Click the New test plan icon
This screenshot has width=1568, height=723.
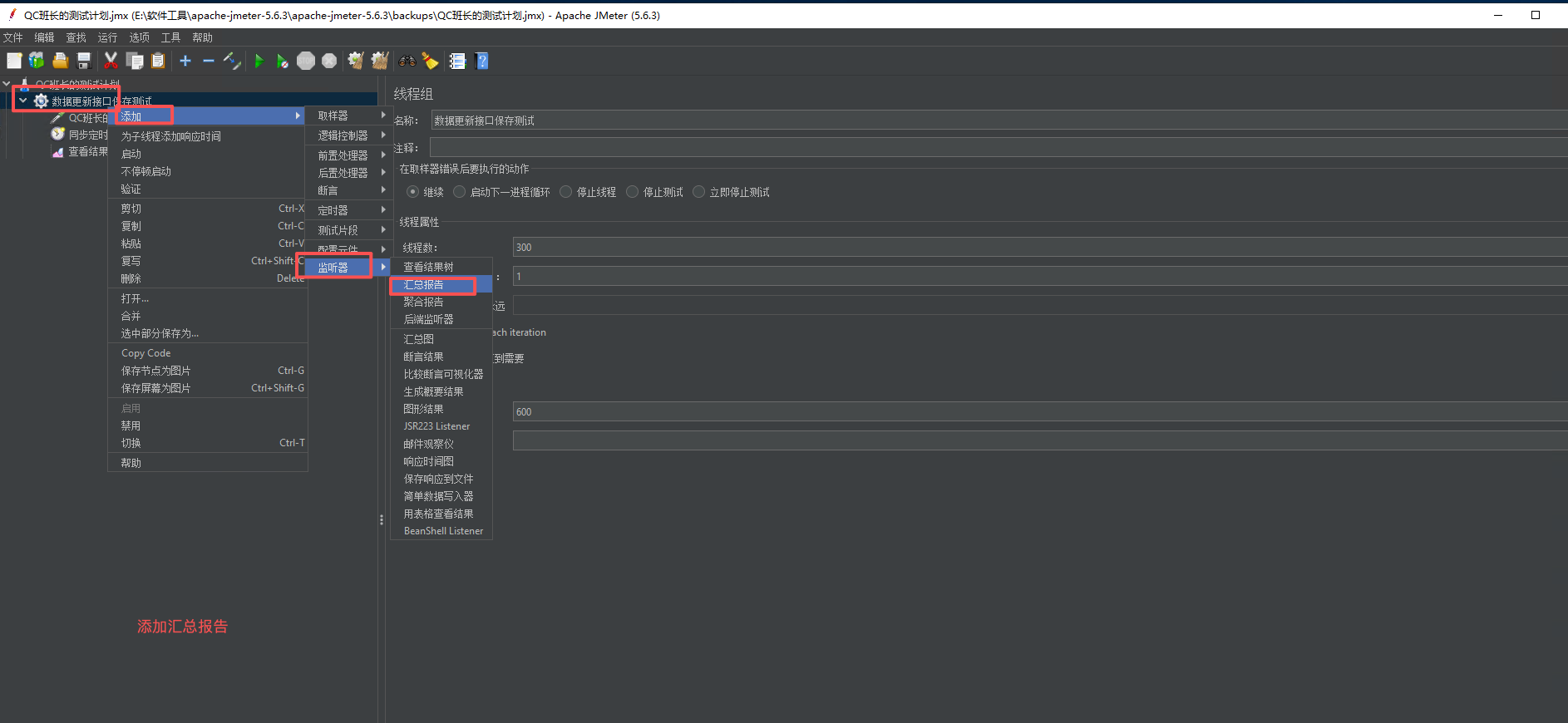click(14, 61)
